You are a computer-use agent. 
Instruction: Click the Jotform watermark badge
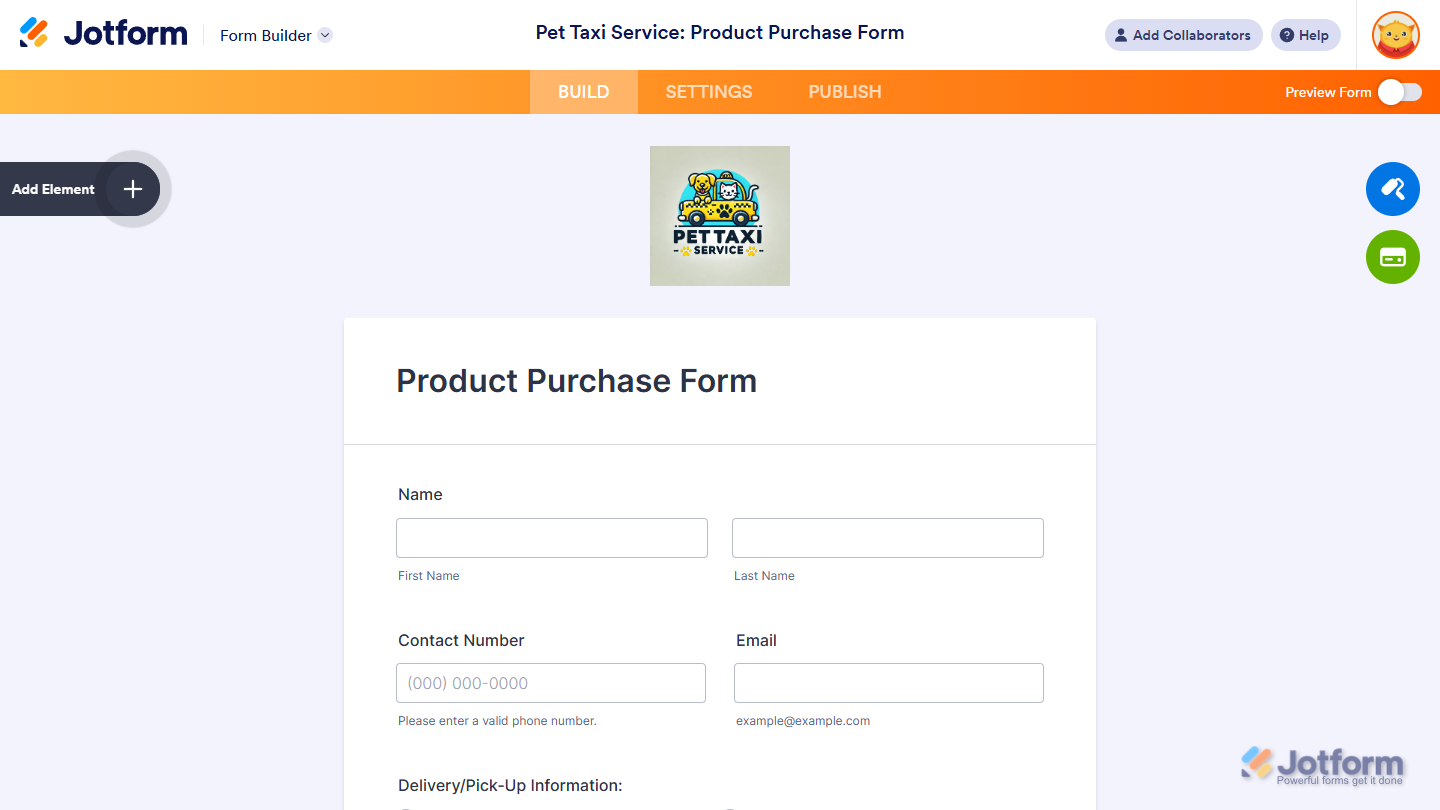click(1322, 766)
